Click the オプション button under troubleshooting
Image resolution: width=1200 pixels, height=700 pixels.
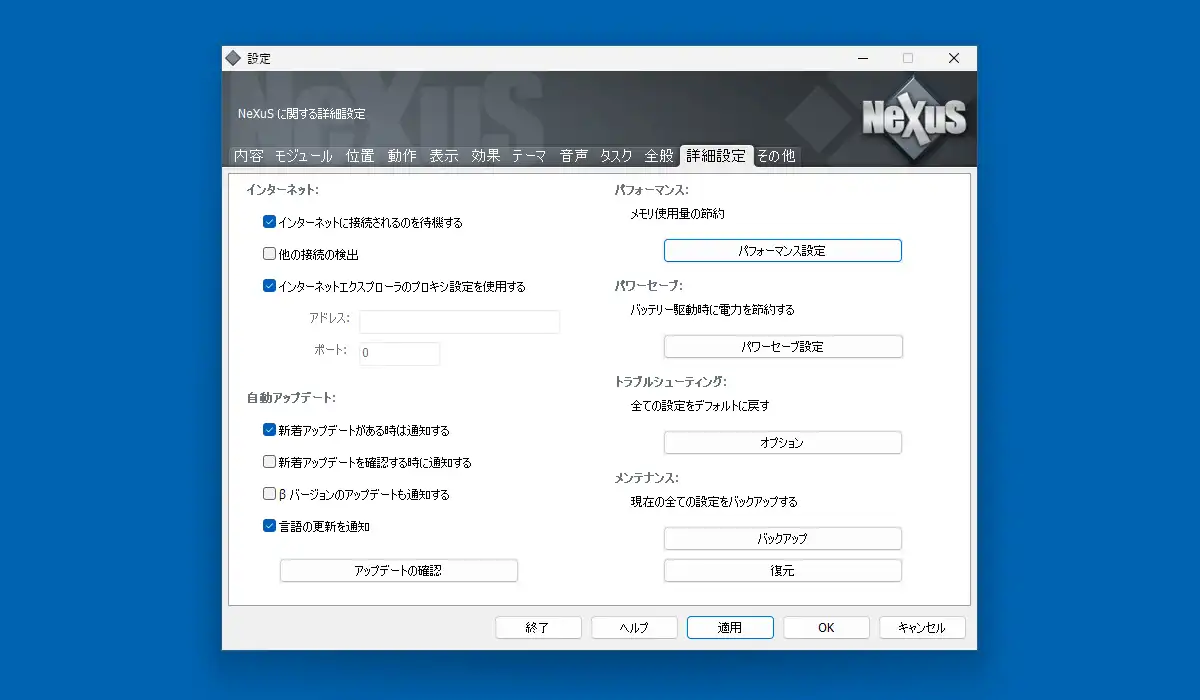tap(783, 442)
